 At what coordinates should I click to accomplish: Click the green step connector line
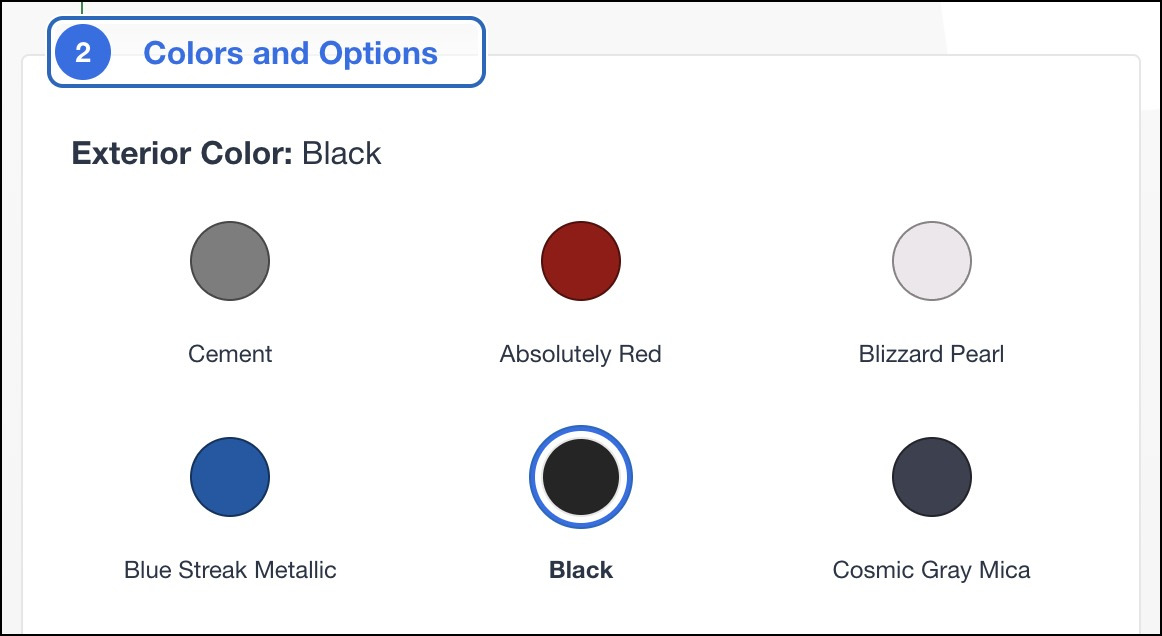tap(82, 8)
